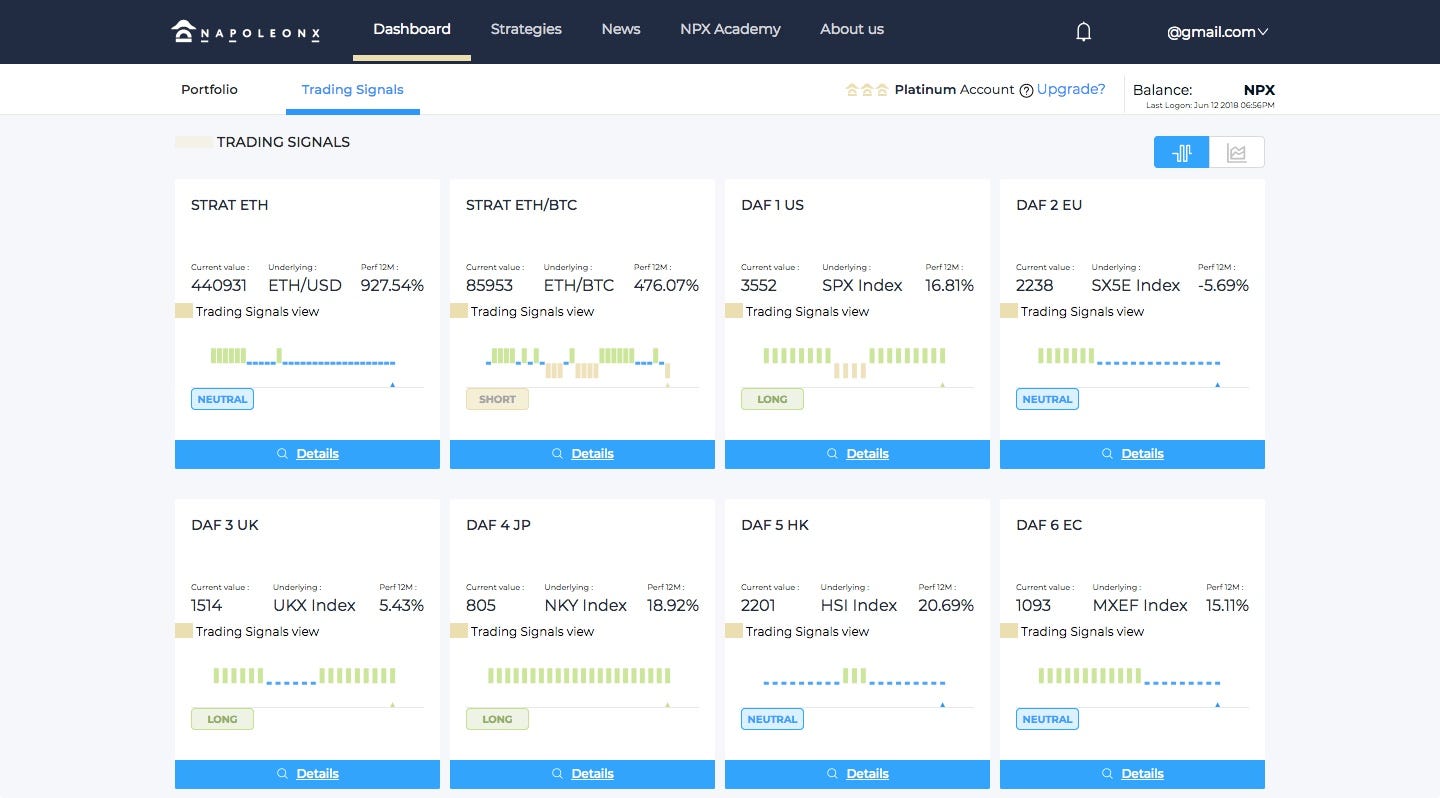Go to Strategies in the navigation
Image resolution: width=1440 pixels, height=798 pixels.
click(x=526, y=29)
